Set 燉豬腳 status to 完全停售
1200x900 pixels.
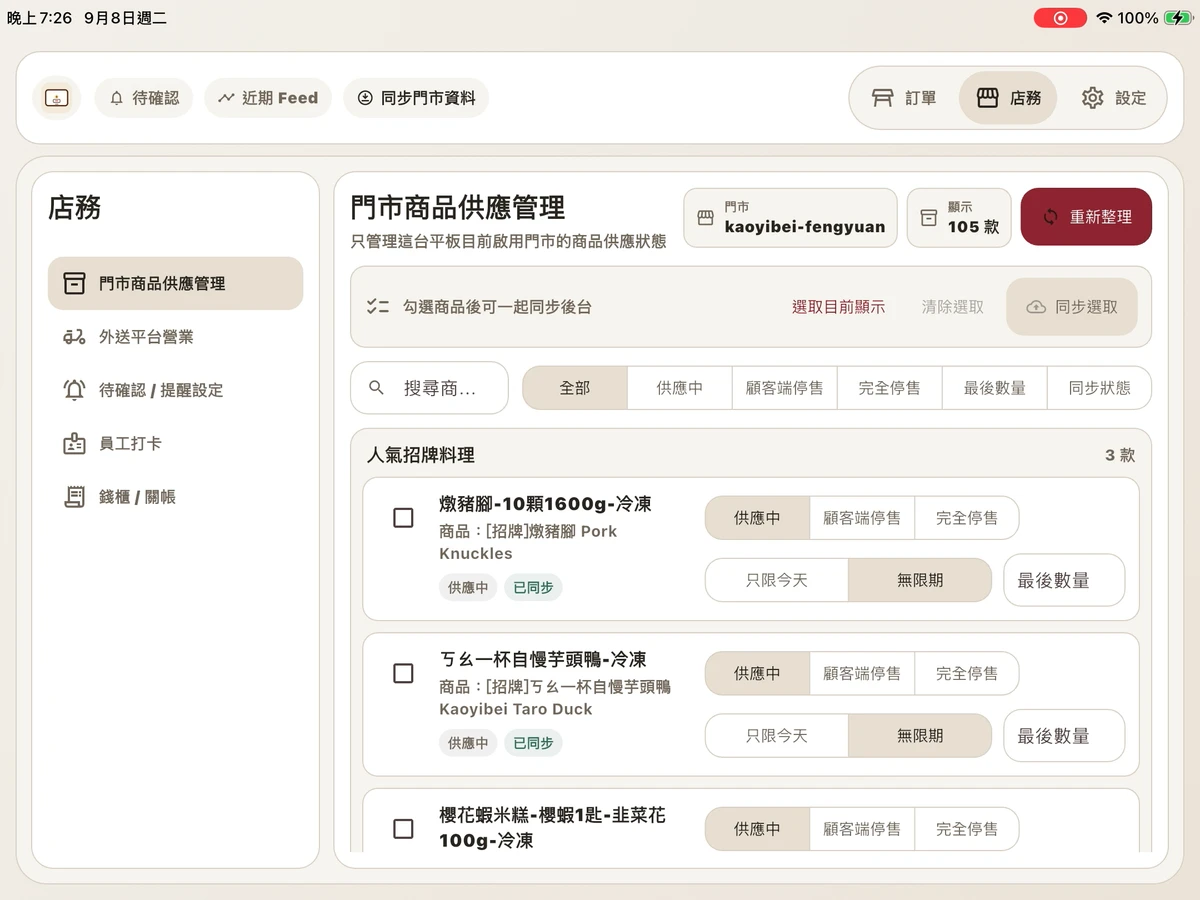pyautogui.click(x=967, y=518)
